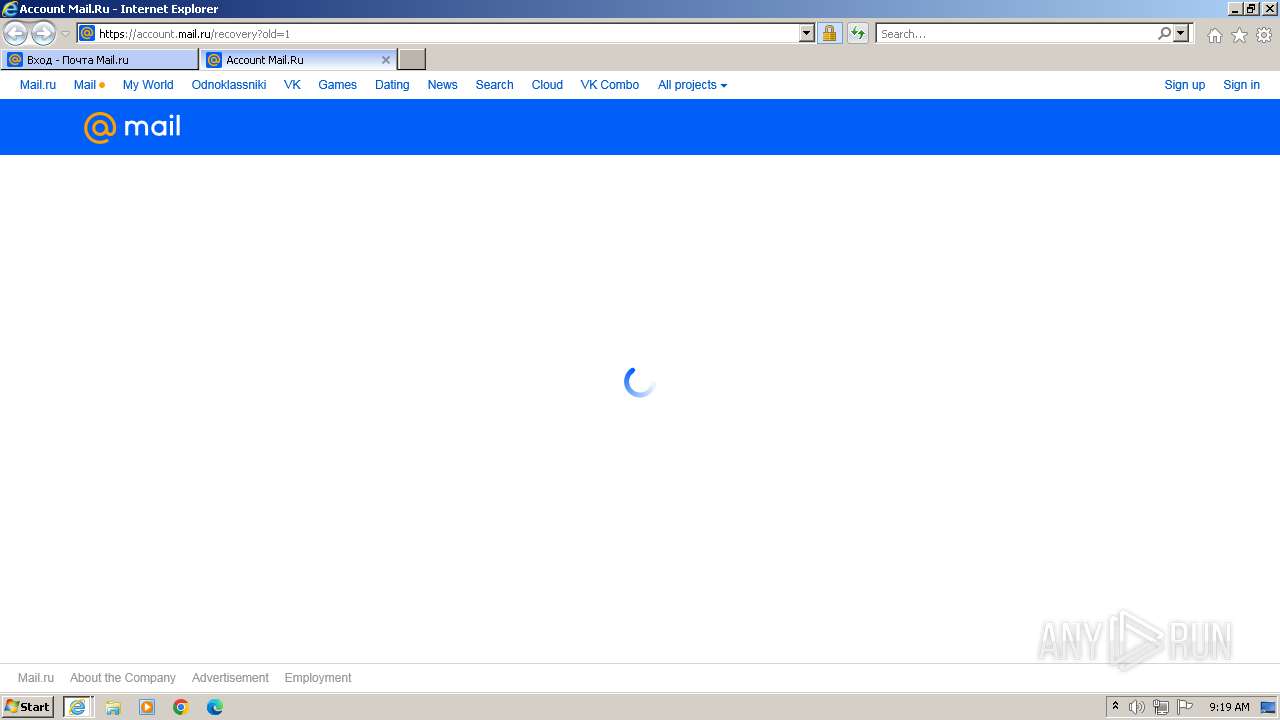Click the magnifier search icon
The width and height of the screenshot is (1280, 720).
coord(1164,34)
